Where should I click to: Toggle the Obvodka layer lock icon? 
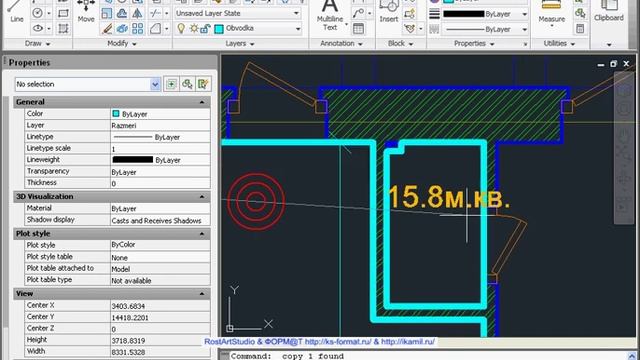tap(205, 29)
